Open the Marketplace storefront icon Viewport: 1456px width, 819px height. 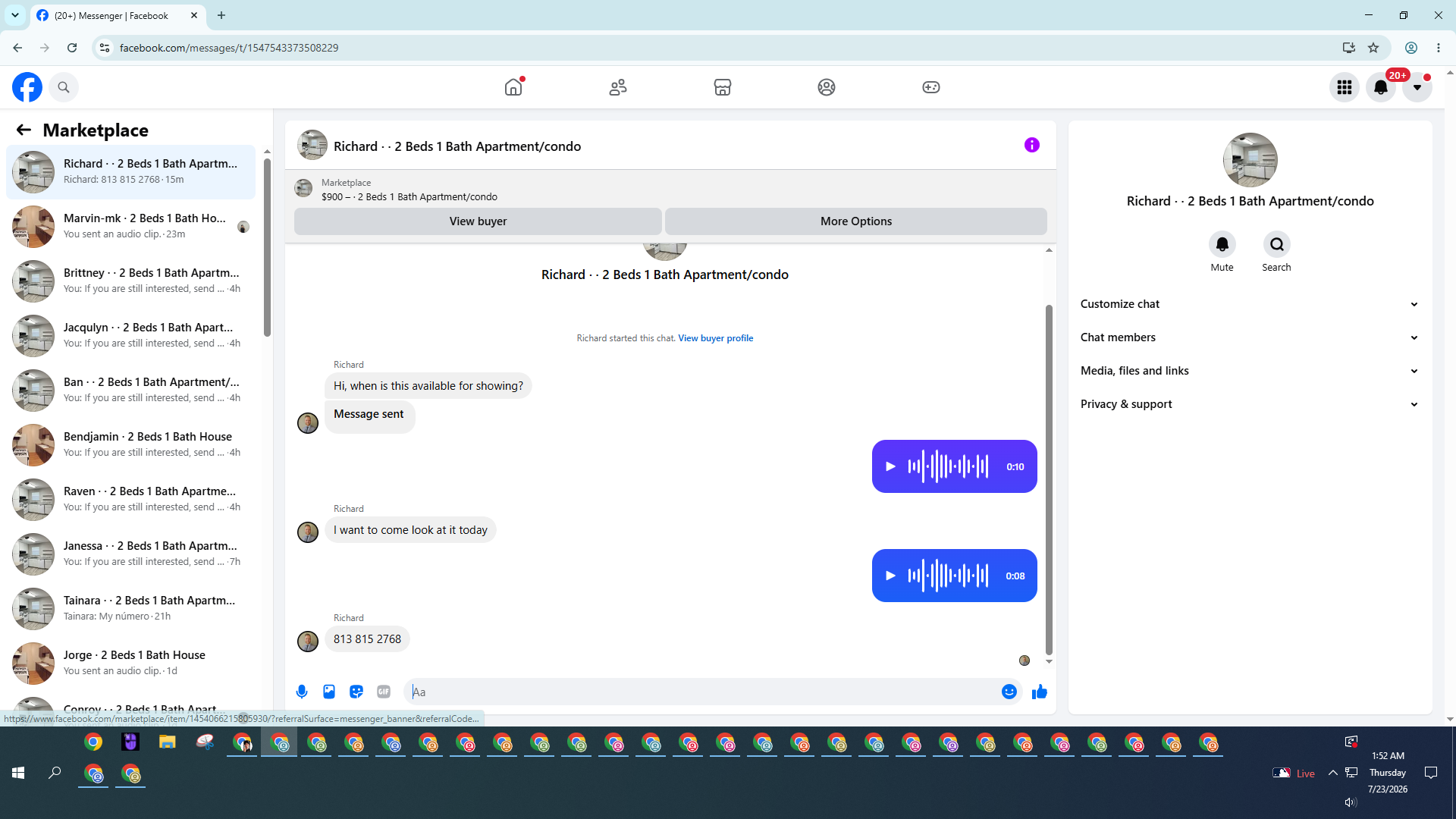point(723,87)
